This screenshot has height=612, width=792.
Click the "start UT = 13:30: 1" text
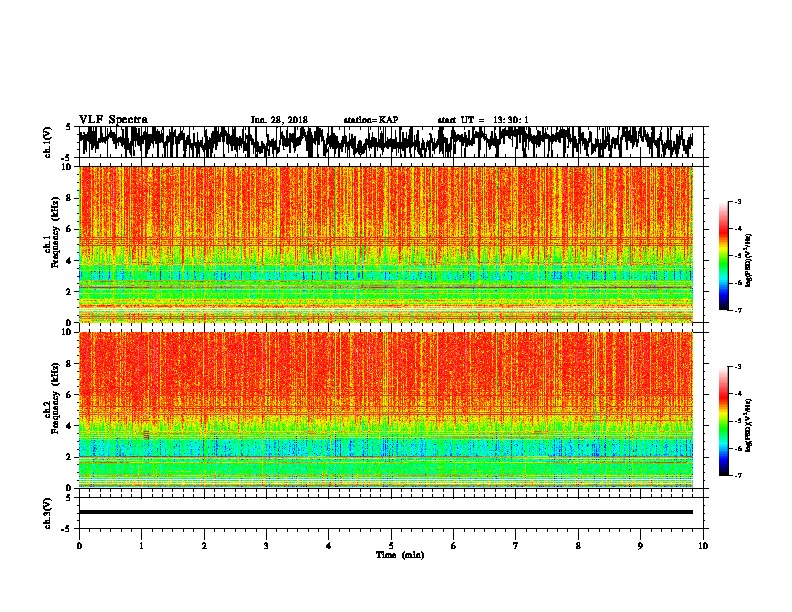tap(483, 120)
